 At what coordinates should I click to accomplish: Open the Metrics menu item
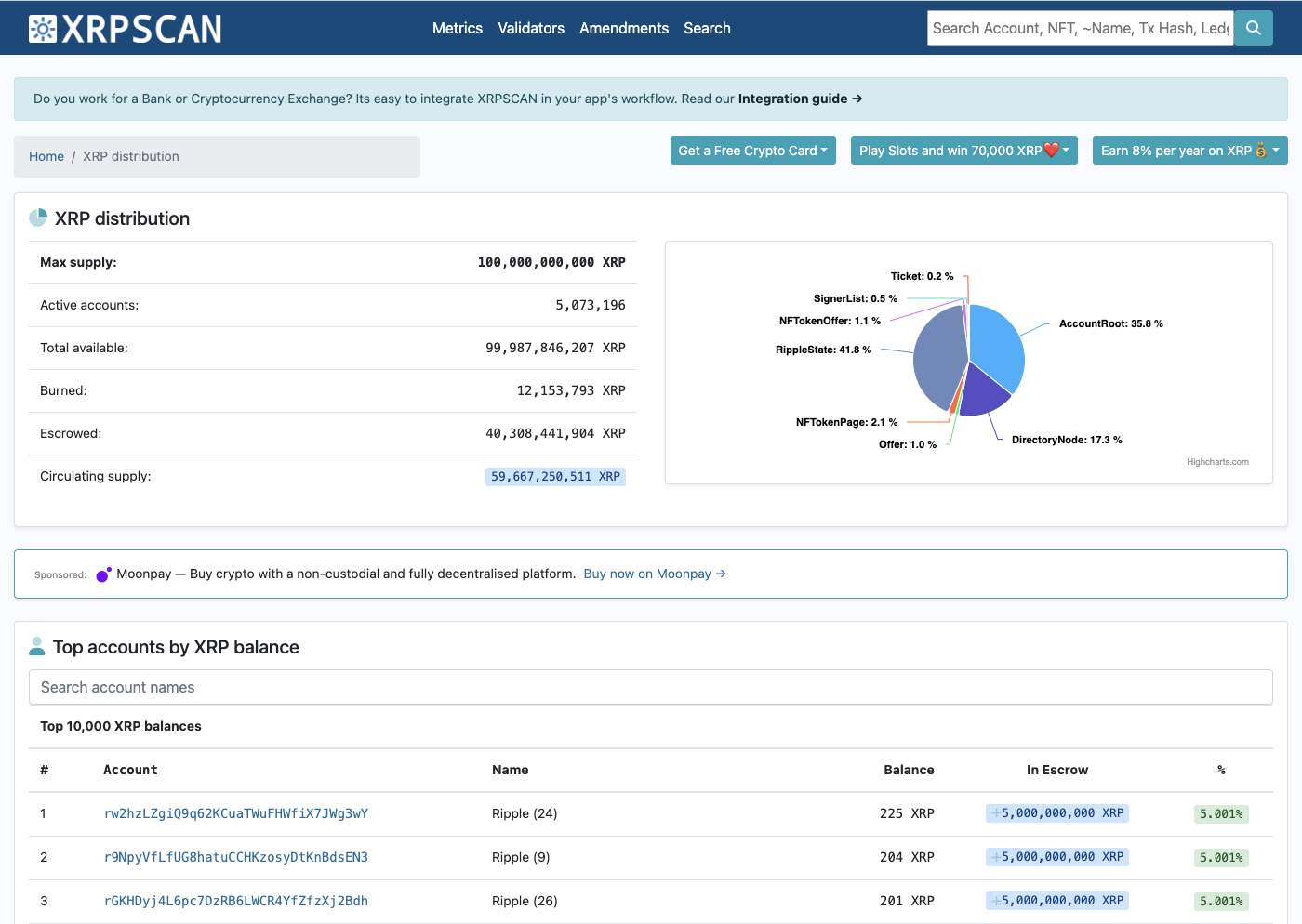pos(457,28)
